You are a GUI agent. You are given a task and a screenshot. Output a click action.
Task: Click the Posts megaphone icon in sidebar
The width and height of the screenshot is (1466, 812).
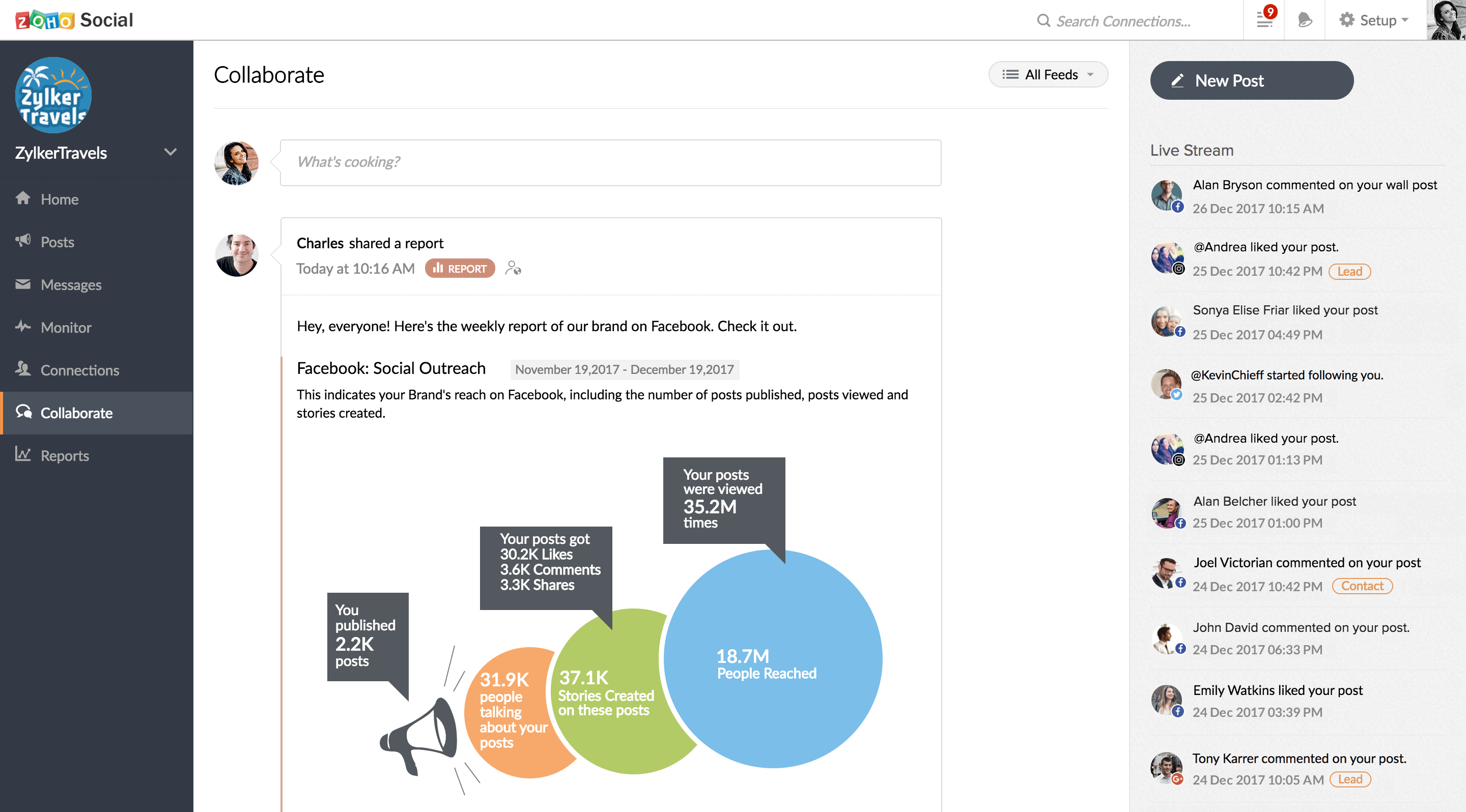(23, 241)
